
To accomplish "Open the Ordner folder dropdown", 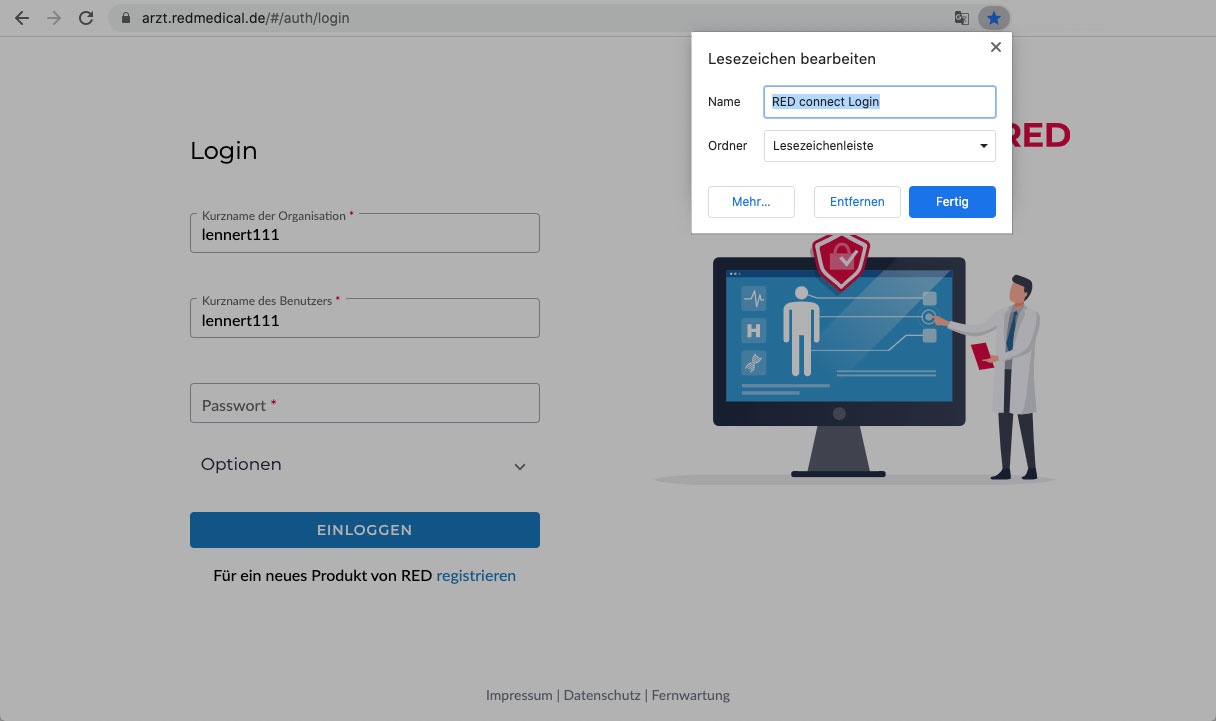I will click(x=879, y=146).
